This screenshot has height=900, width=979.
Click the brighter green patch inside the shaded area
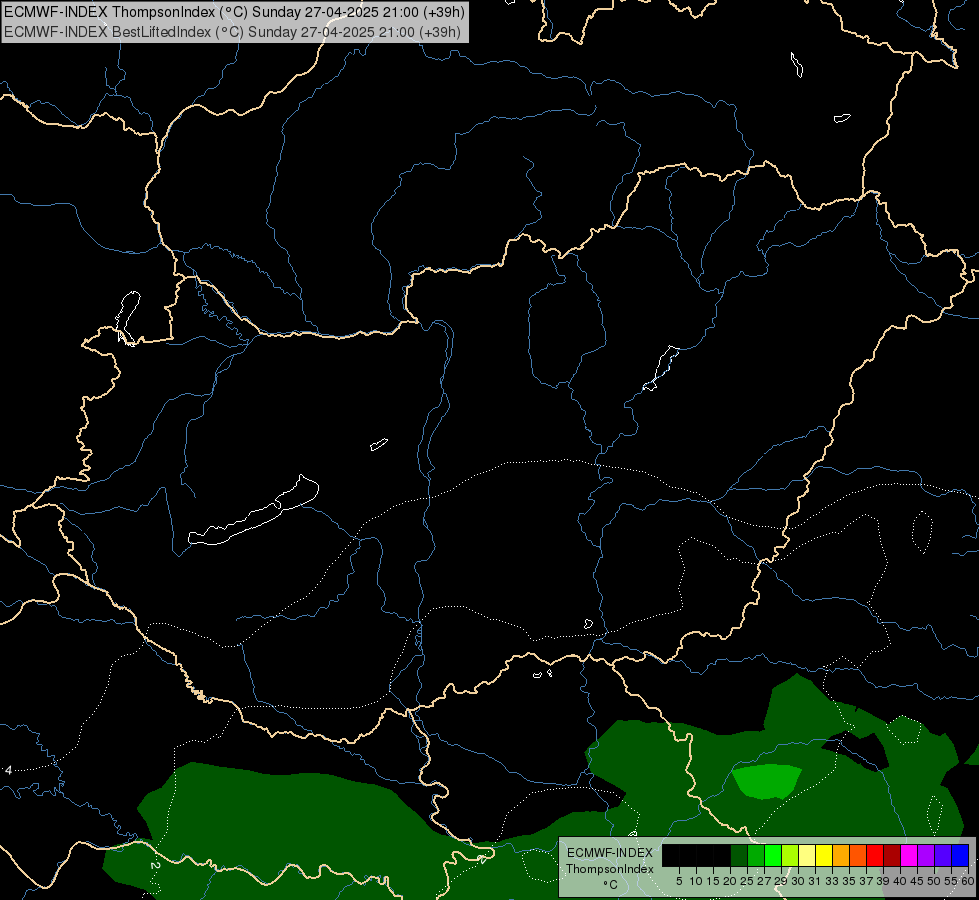coord(767,781)
